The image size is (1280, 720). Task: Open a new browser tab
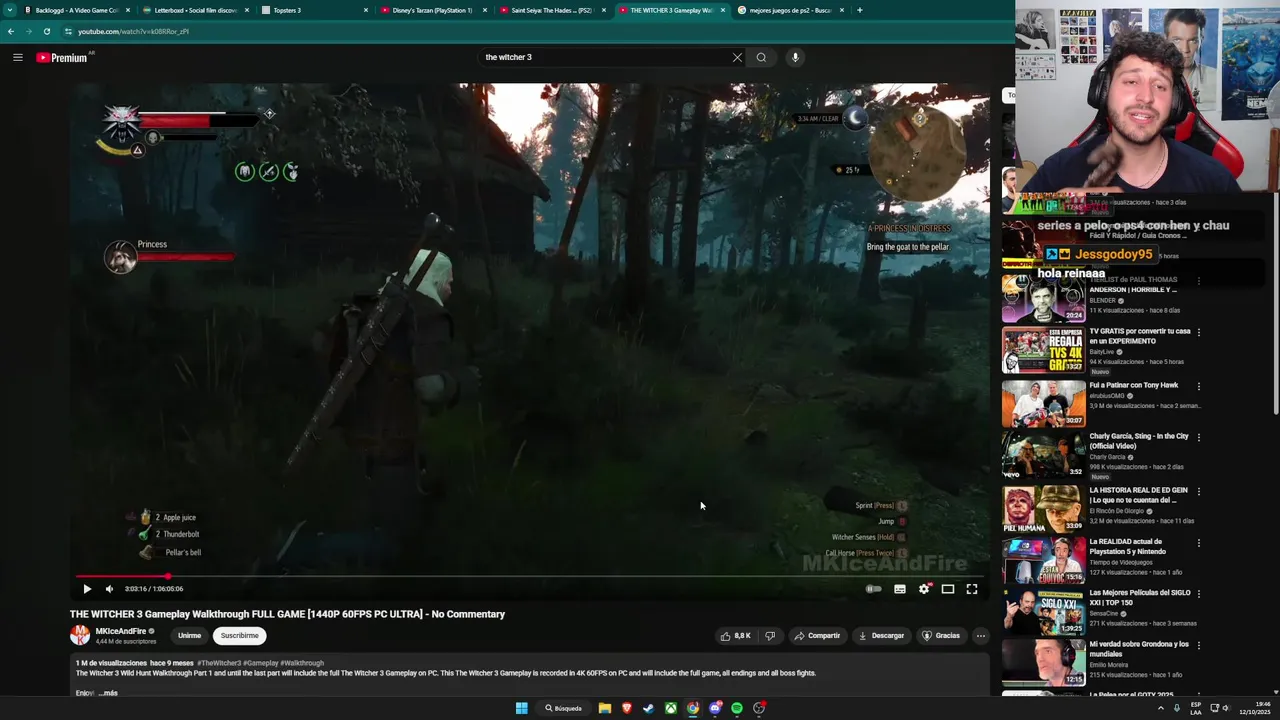tap(860, 10)
